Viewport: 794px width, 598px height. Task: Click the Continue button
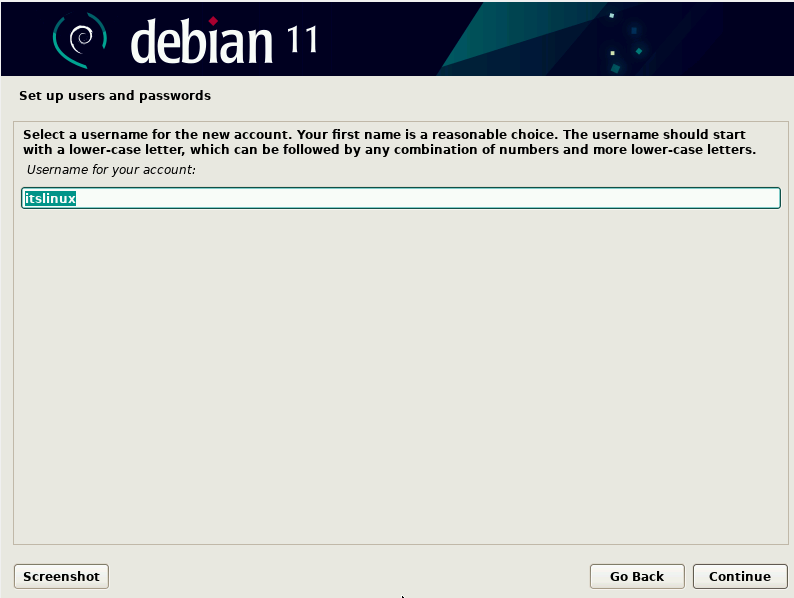[740, 576]
